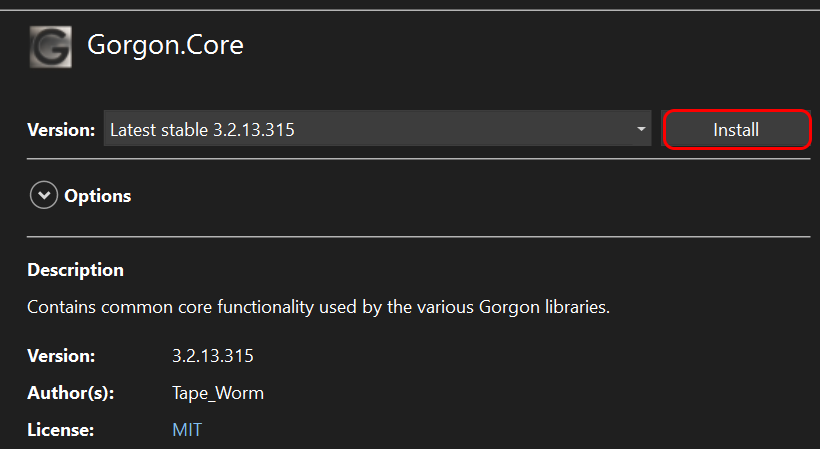
Task: Click the Author(s) field label
Action: [71, 393]
